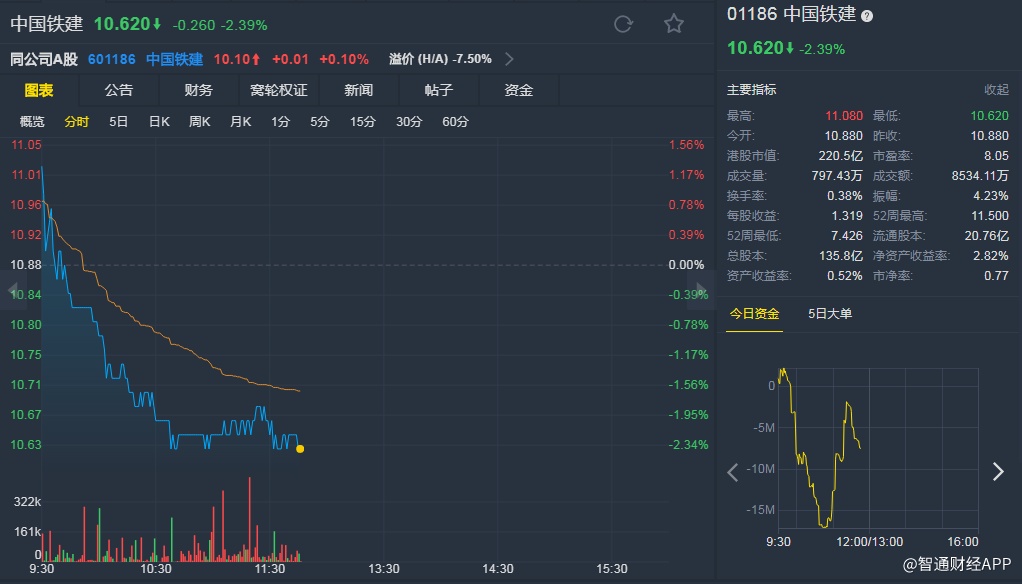Open the A-share code 601186 link
1022x584 pixels.
pos(111,59)
